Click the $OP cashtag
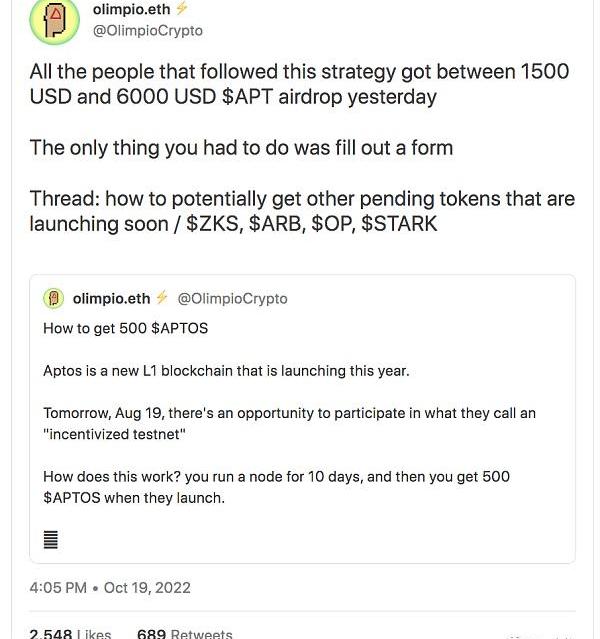The image size is (600, 639). (331, 224)
